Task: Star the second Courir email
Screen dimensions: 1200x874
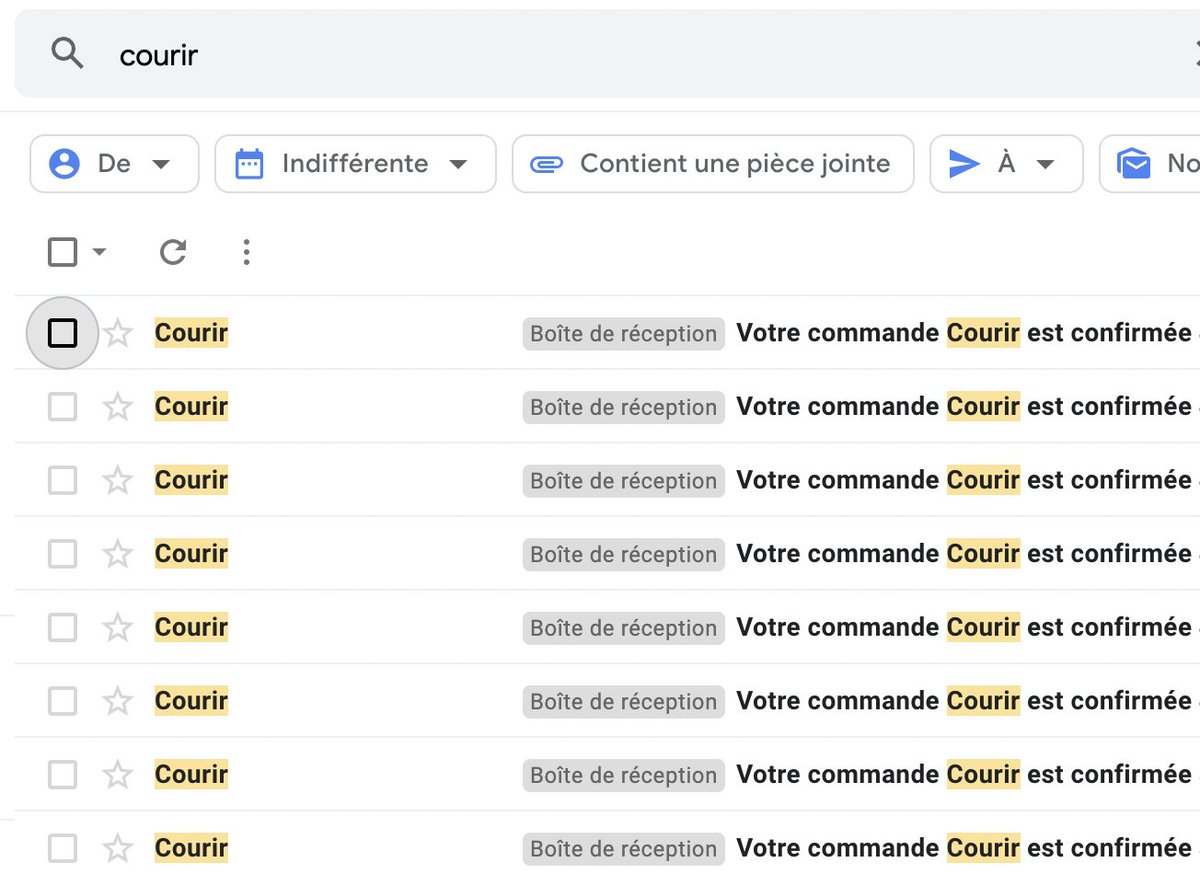Action: [118, 407]
